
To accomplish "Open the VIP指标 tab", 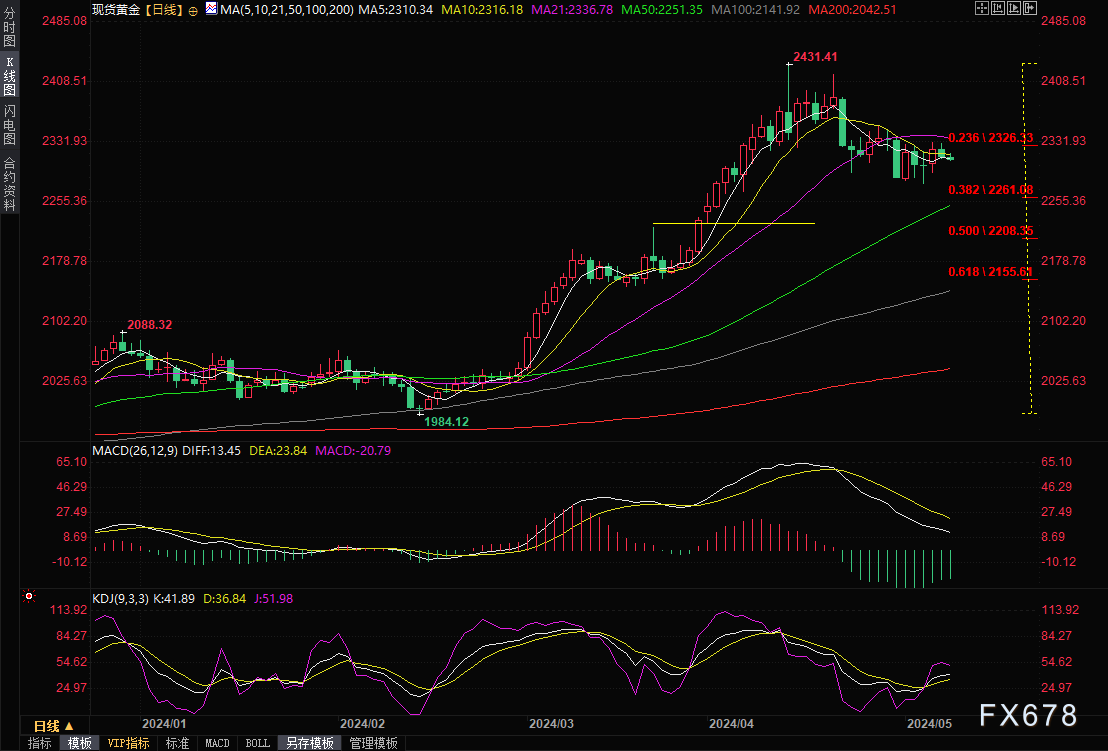I will (128, 743).
